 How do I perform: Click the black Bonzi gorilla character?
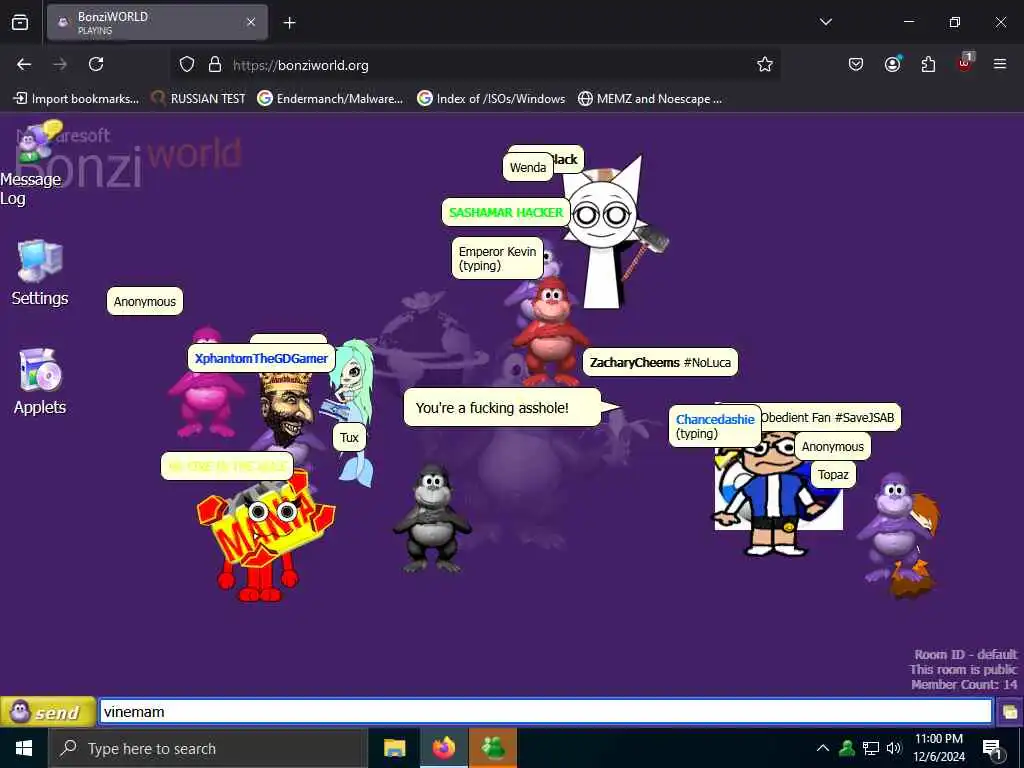coord(432,519)
